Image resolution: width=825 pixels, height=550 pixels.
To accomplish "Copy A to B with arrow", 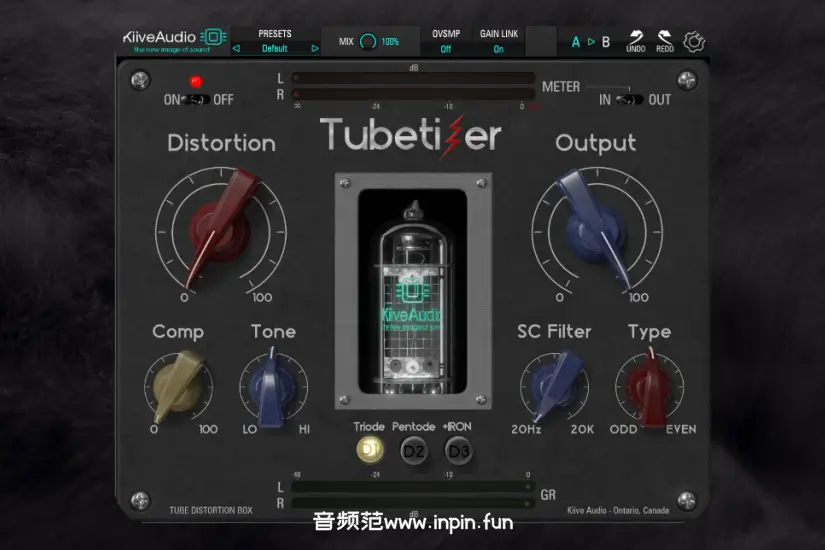I will point(591,42).
